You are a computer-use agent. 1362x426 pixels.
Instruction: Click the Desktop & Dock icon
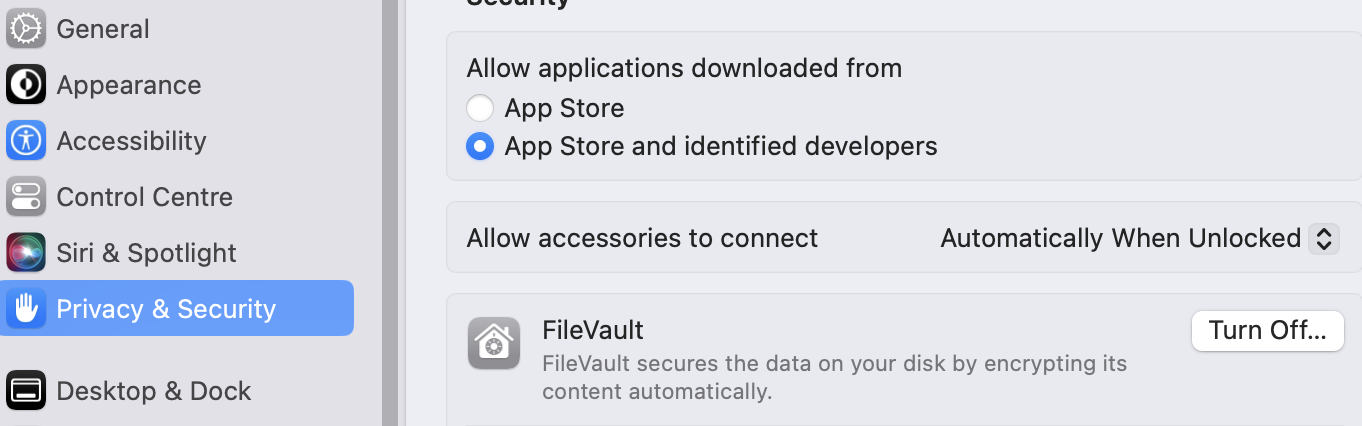pyautogui.click(x=25, y=391)
